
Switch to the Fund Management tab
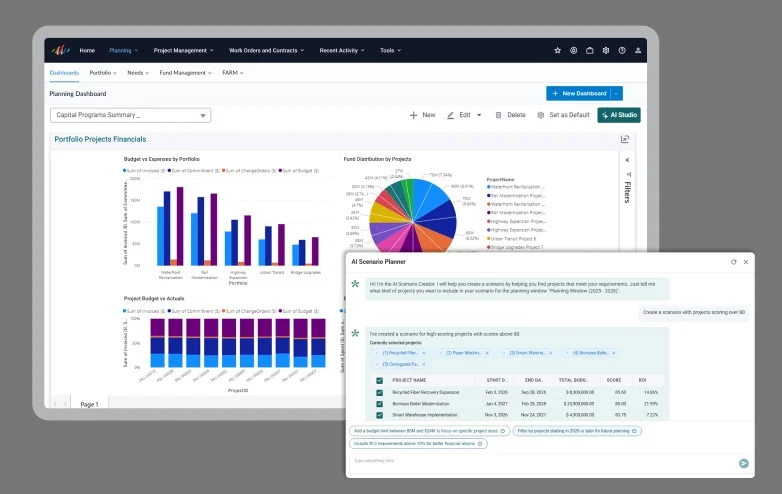click(186, 73)
